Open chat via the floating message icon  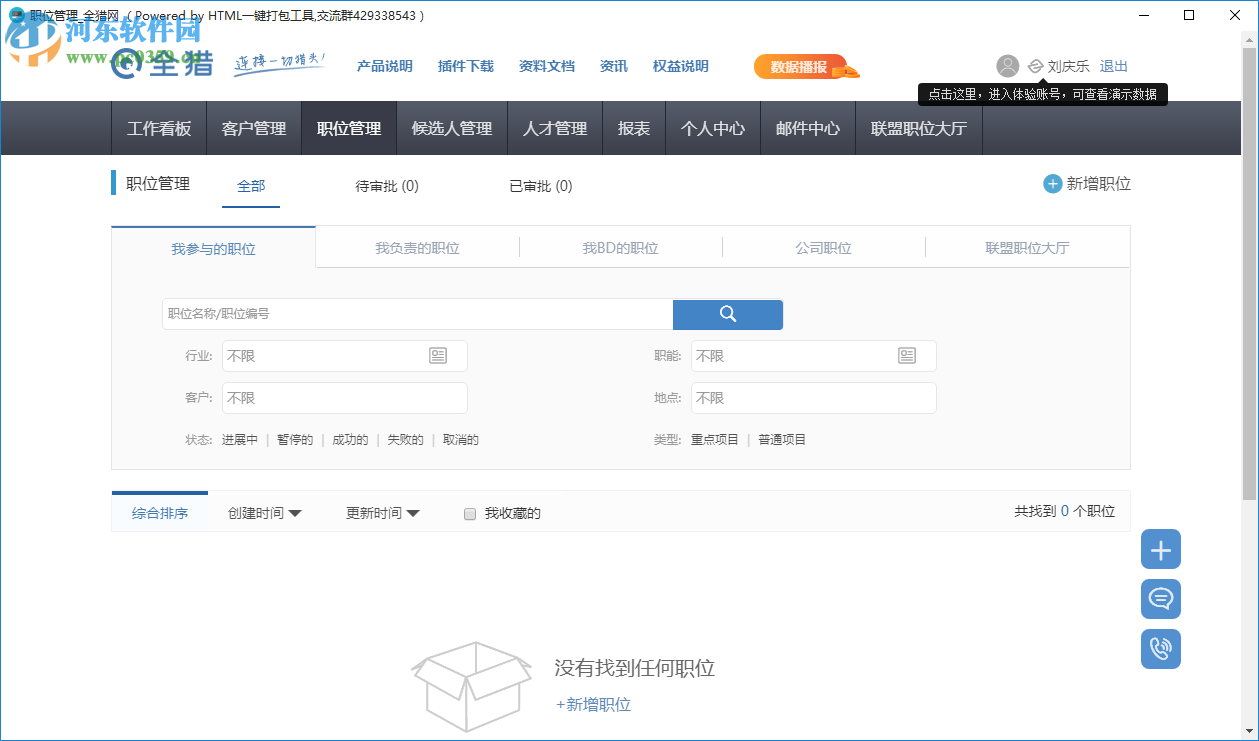1160,599
